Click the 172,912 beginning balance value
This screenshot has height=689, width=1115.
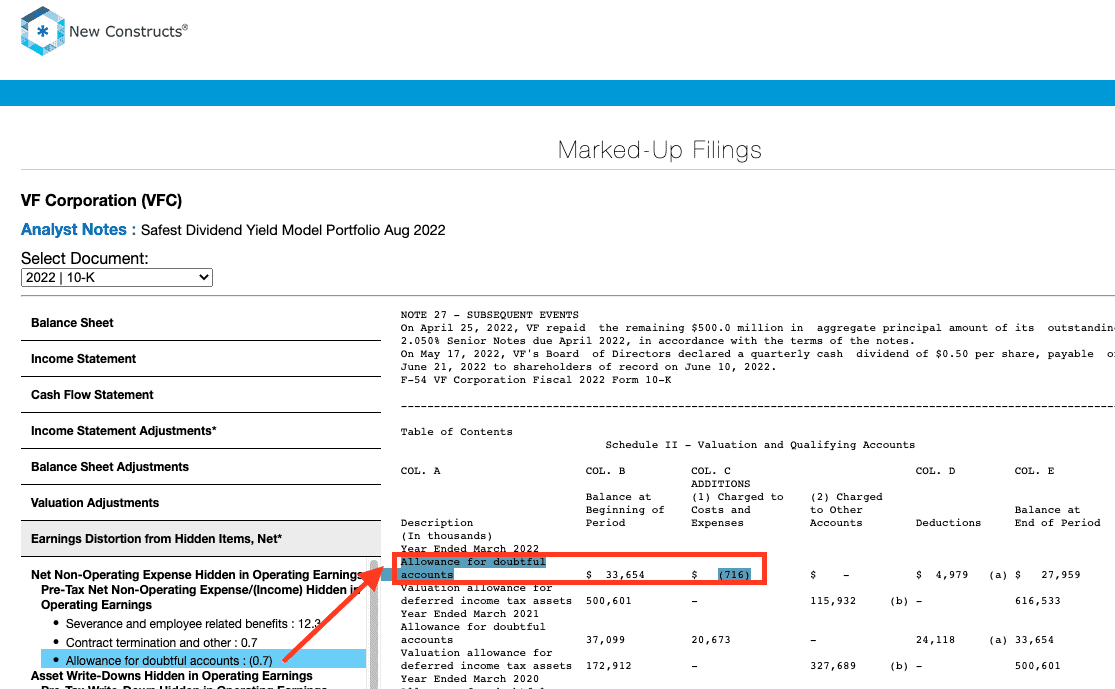coord(609,666)
